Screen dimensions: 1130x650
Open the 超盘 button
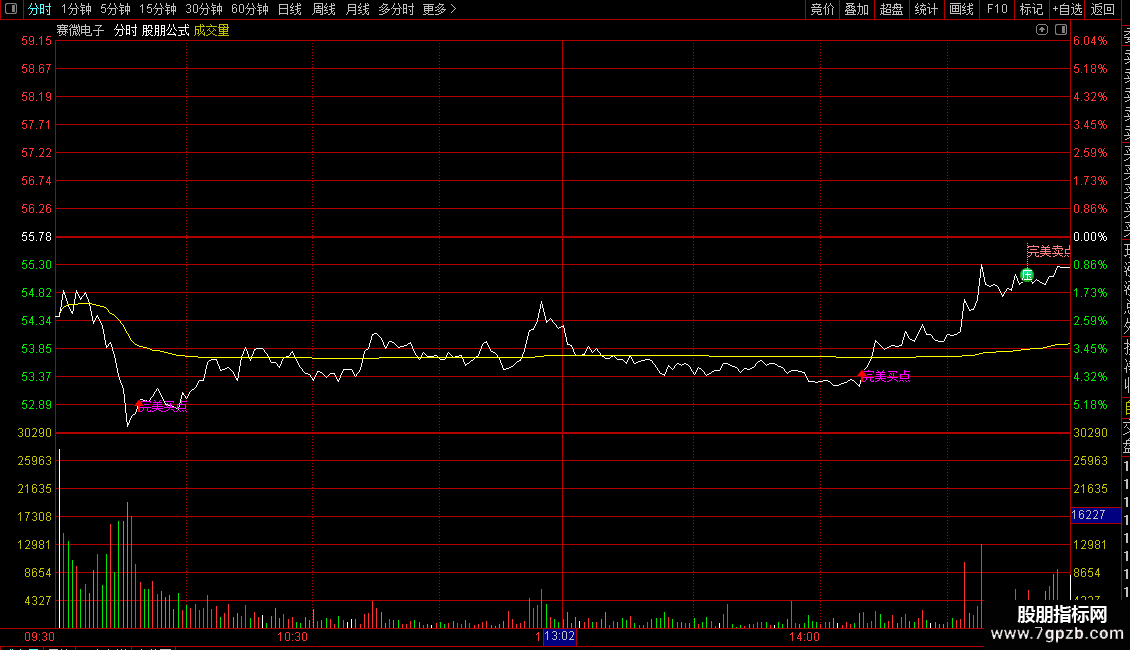point(891,9)
